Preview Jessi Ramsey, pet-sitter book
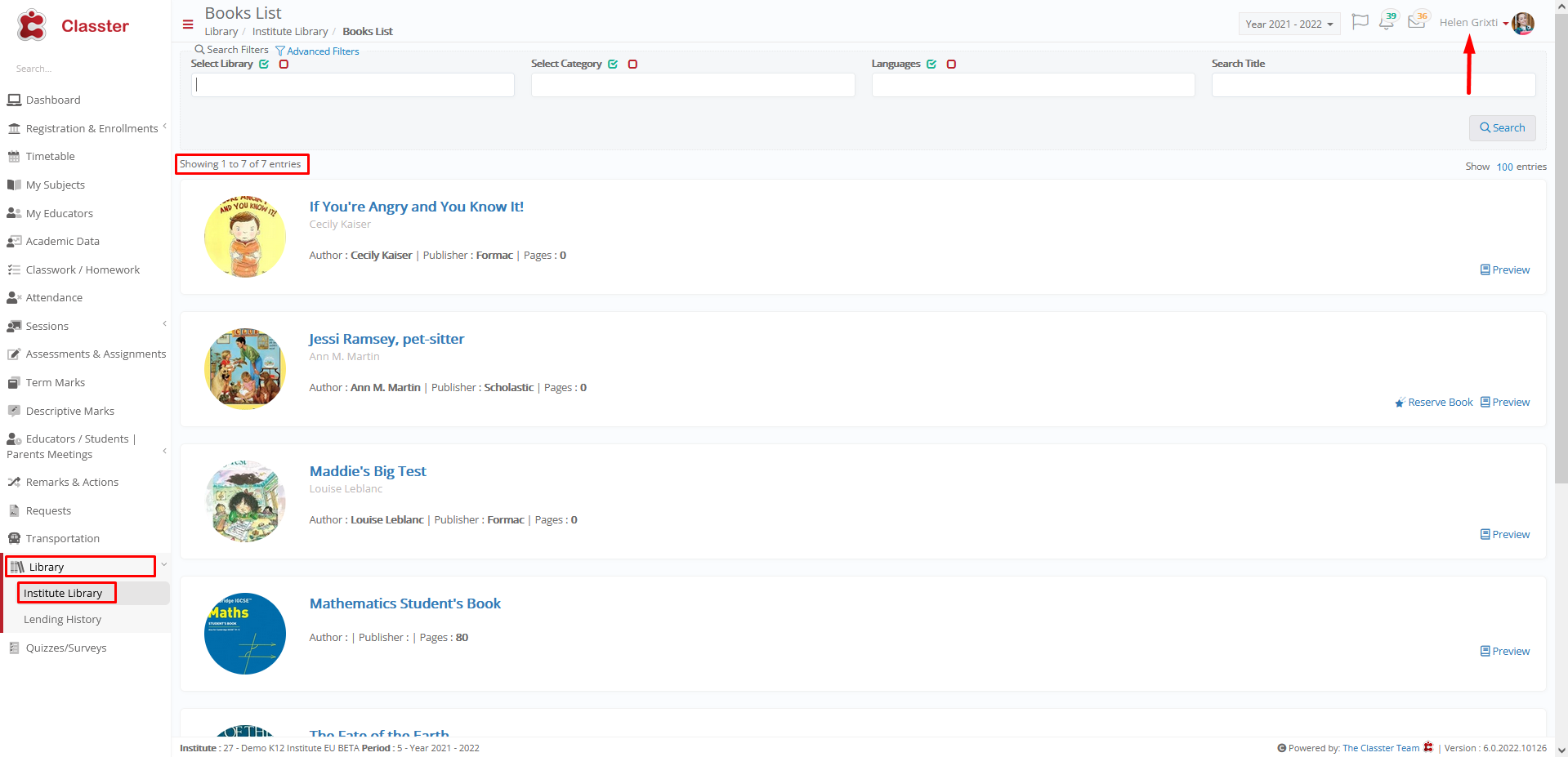1568x757 pixels. tap(1505, 402)
